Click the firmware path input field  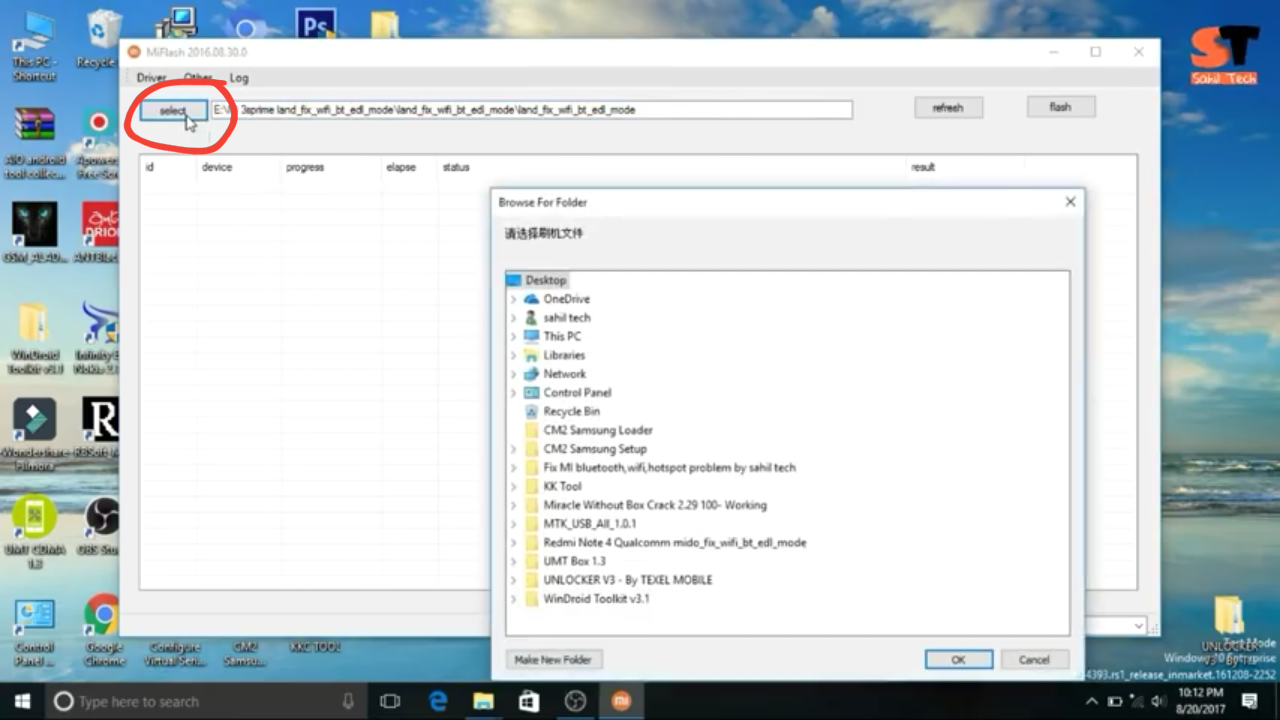point(531,110)
